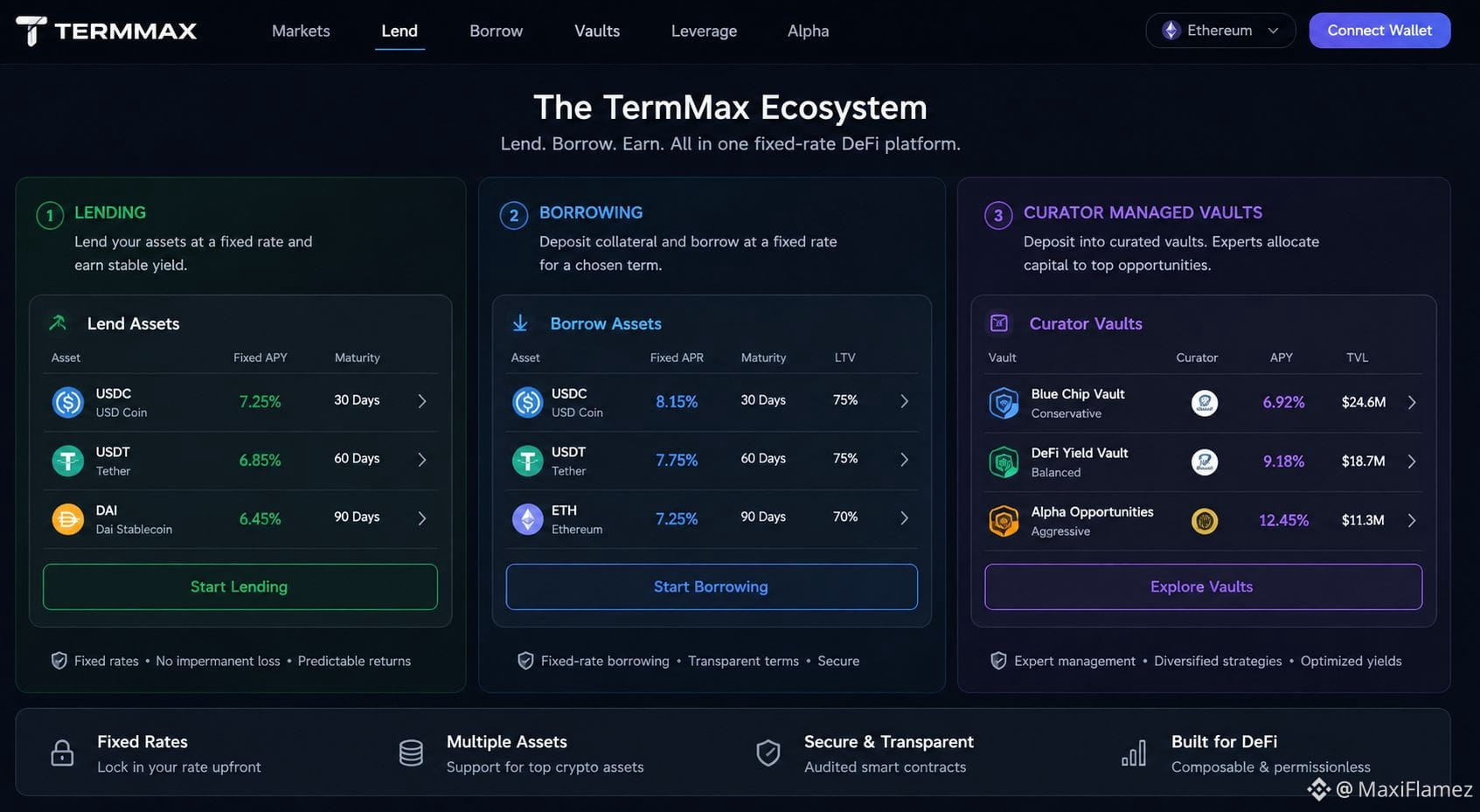The image size is (1480, 812).
Task: Click the USDC coin icon in Borrow Assets
Action: (x=527, y=402)
